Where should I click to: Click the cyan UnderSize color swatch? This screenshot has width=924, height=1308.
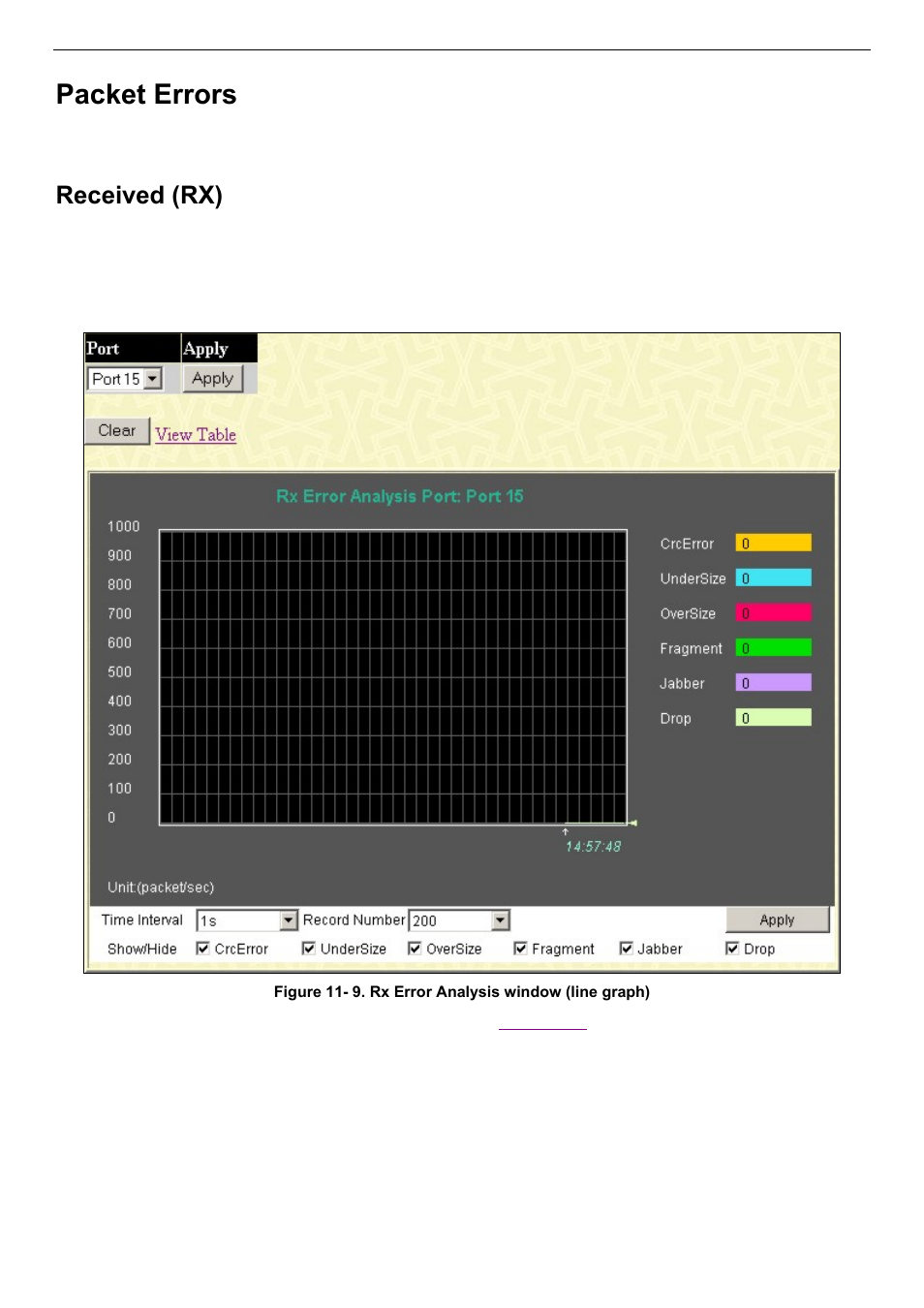[773, 578]
